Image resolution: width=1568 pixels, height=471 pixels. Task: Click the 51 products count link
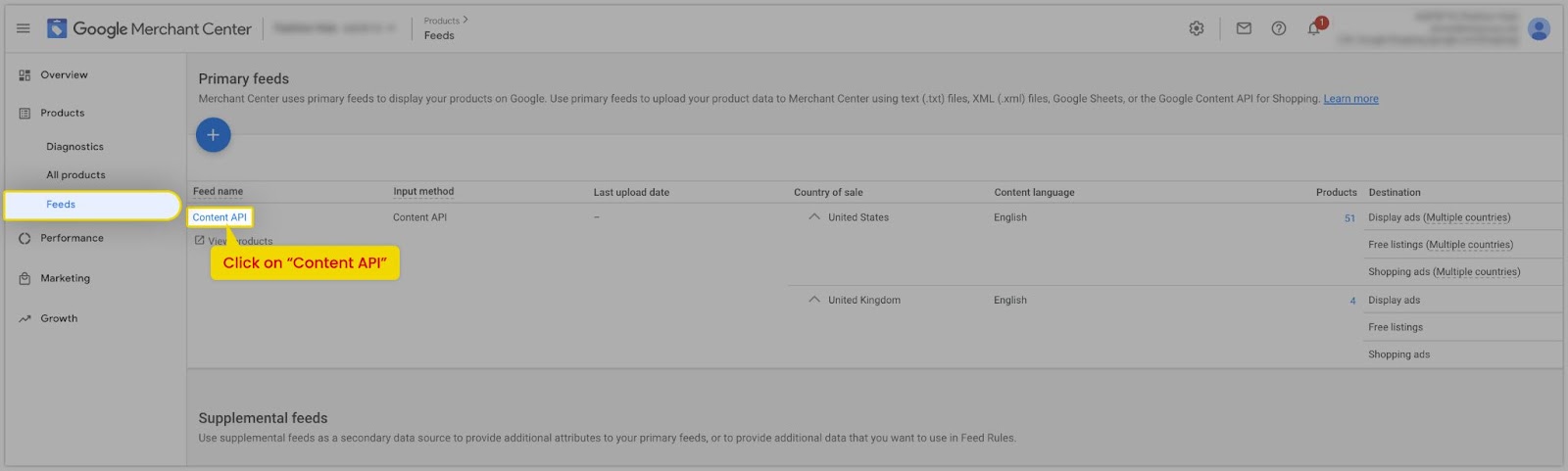(1349, 218)
